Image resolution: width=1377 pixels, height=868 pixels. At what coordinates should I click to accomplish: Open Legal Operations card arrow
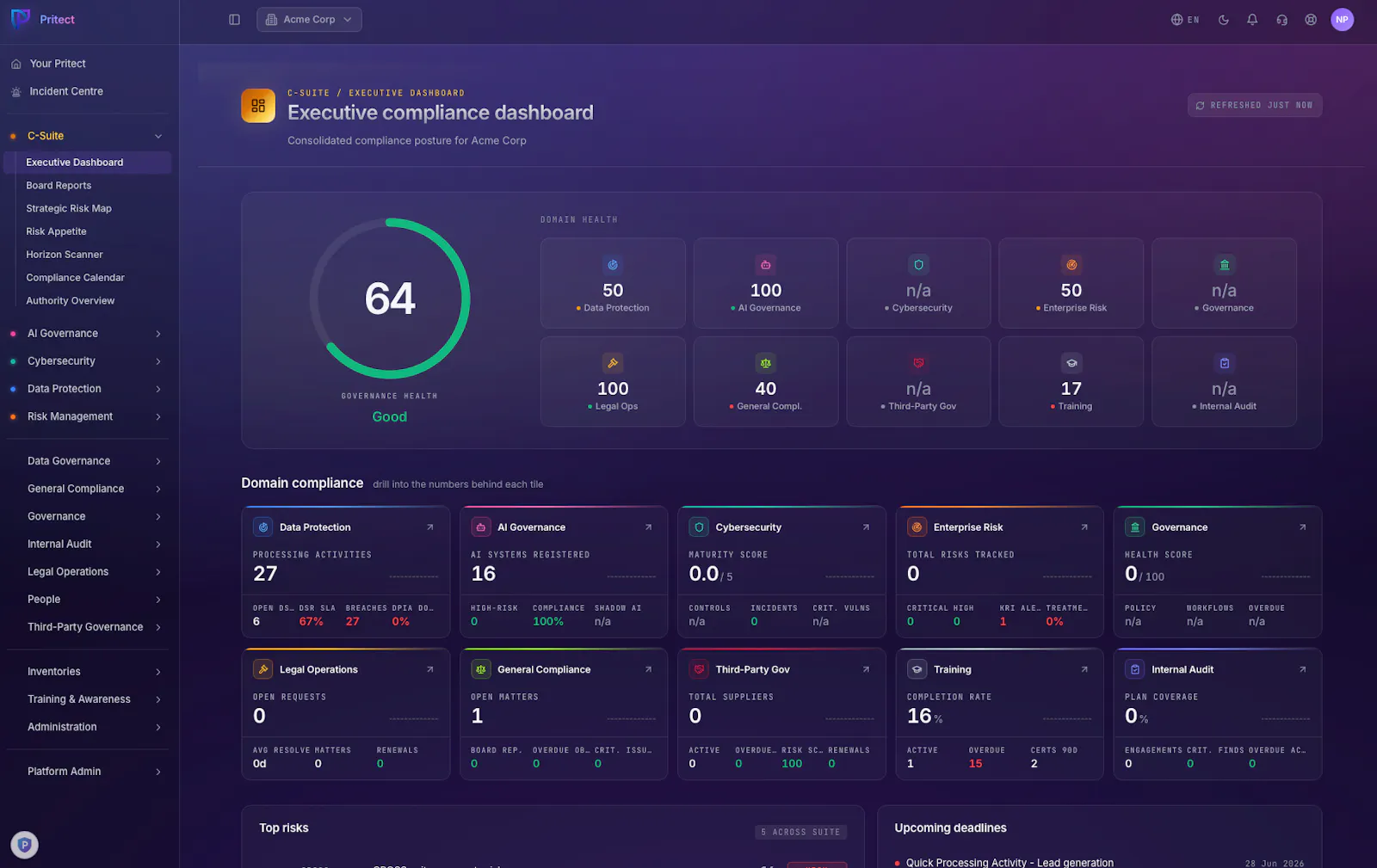[x=430, y=669]
